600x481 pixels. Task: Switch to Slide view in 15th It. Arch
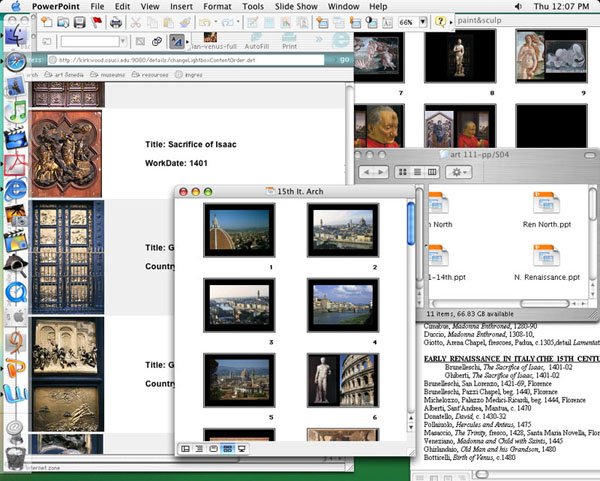coord(214,448)
